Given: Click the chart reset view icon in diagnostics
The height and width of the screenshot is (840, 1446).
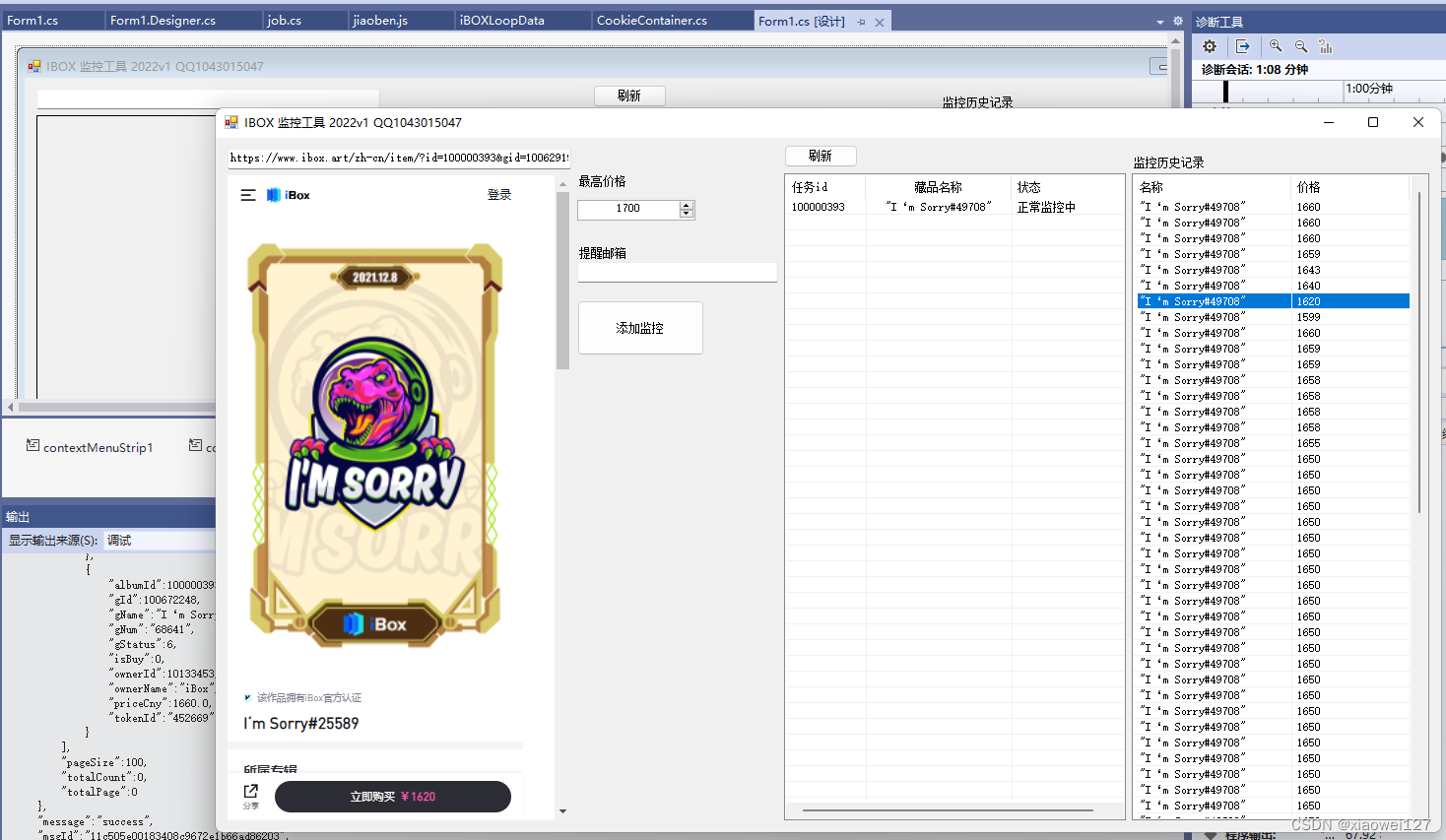Looking at the screenshot, I should tap(1326, 46).
